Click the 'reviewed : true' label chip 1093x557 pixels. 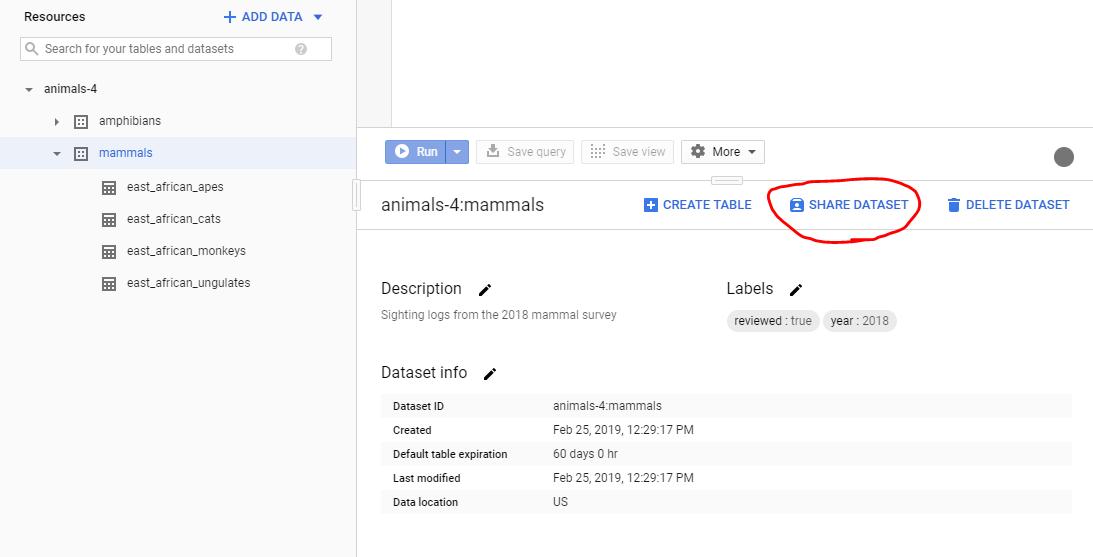coord(773,321)
